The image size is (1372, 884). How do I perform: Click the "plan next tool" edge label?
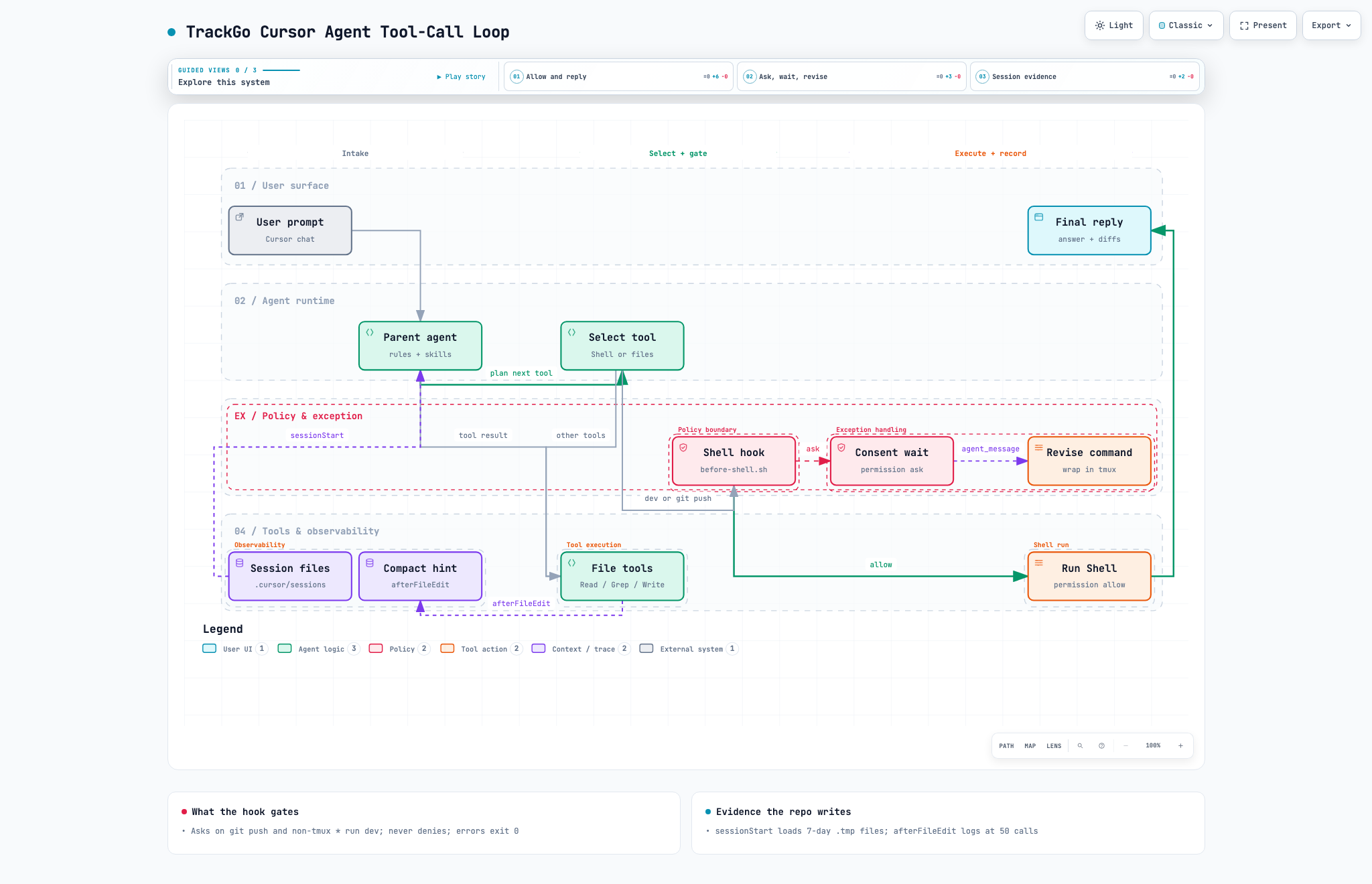tap(521, 374)
